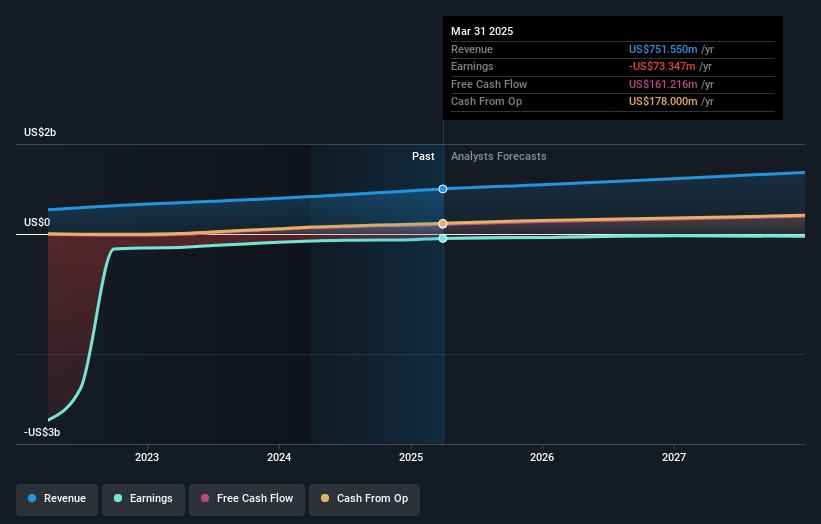Toggle the Cash From Op legend button
This screenshot has width=821, height=524.
[364, 499]
